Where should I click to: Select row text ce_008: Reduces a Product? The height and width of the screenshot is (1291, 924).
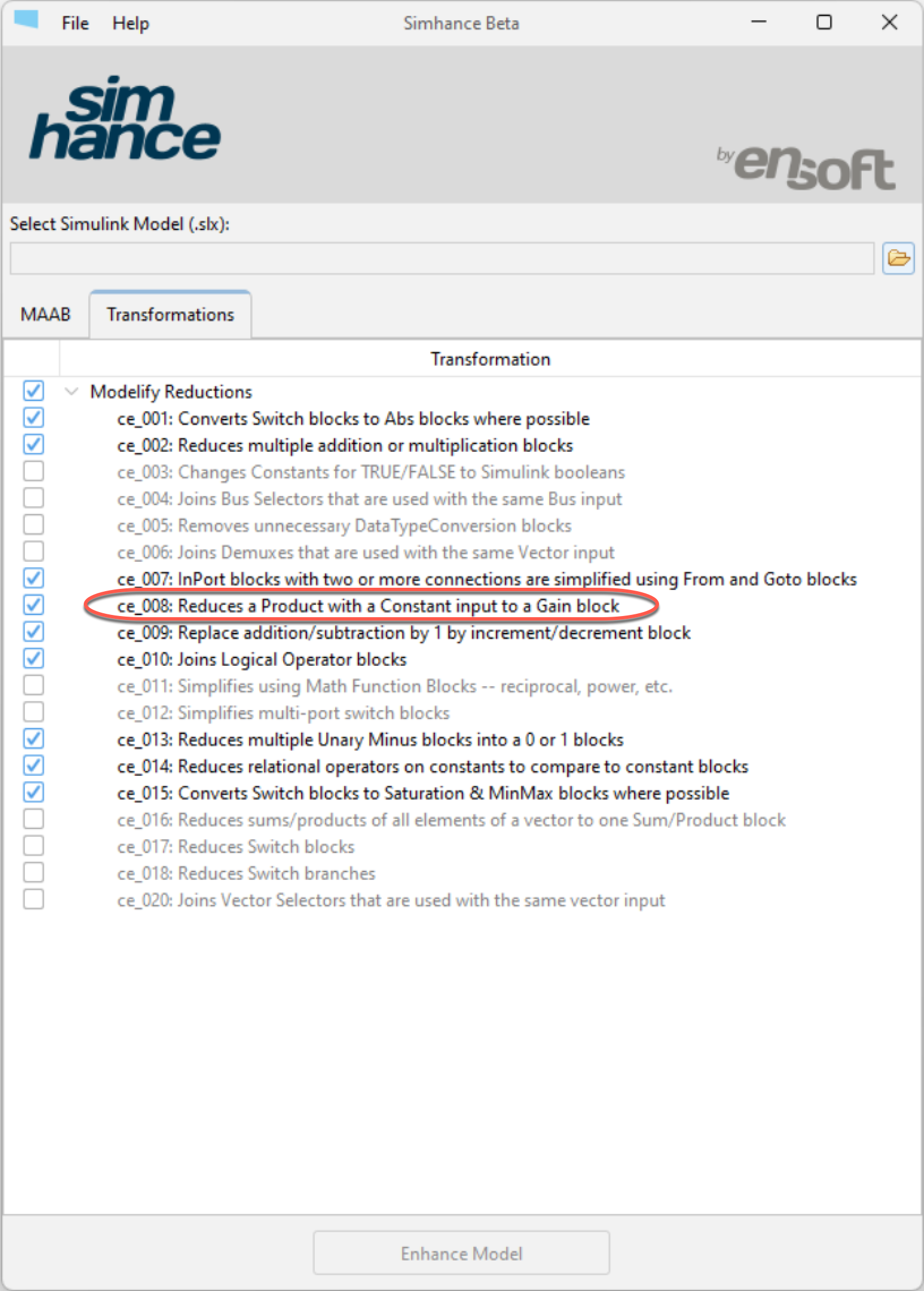tap(368, 606)
